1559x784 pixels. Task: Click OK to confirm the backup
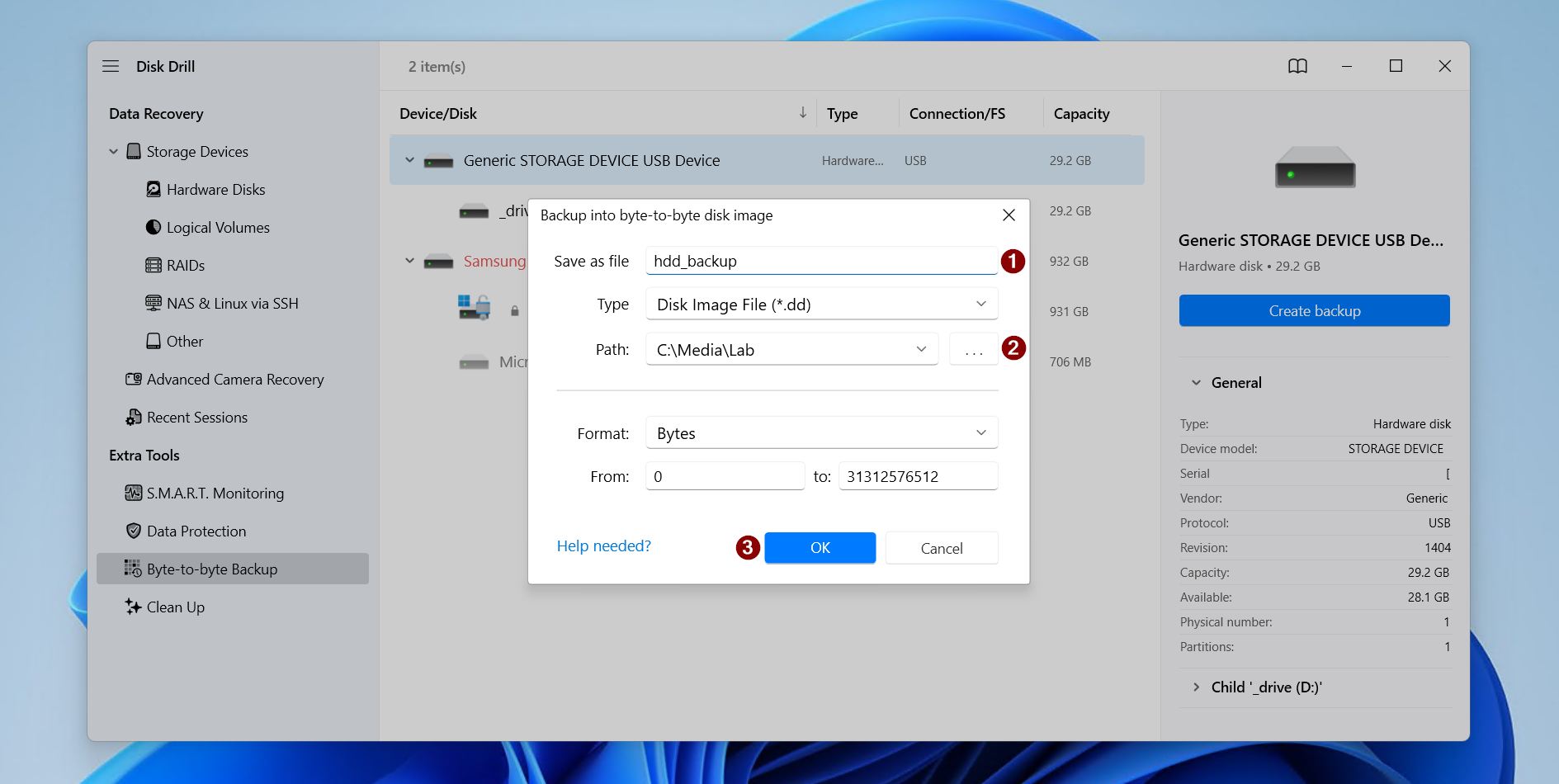pos(820,548)
